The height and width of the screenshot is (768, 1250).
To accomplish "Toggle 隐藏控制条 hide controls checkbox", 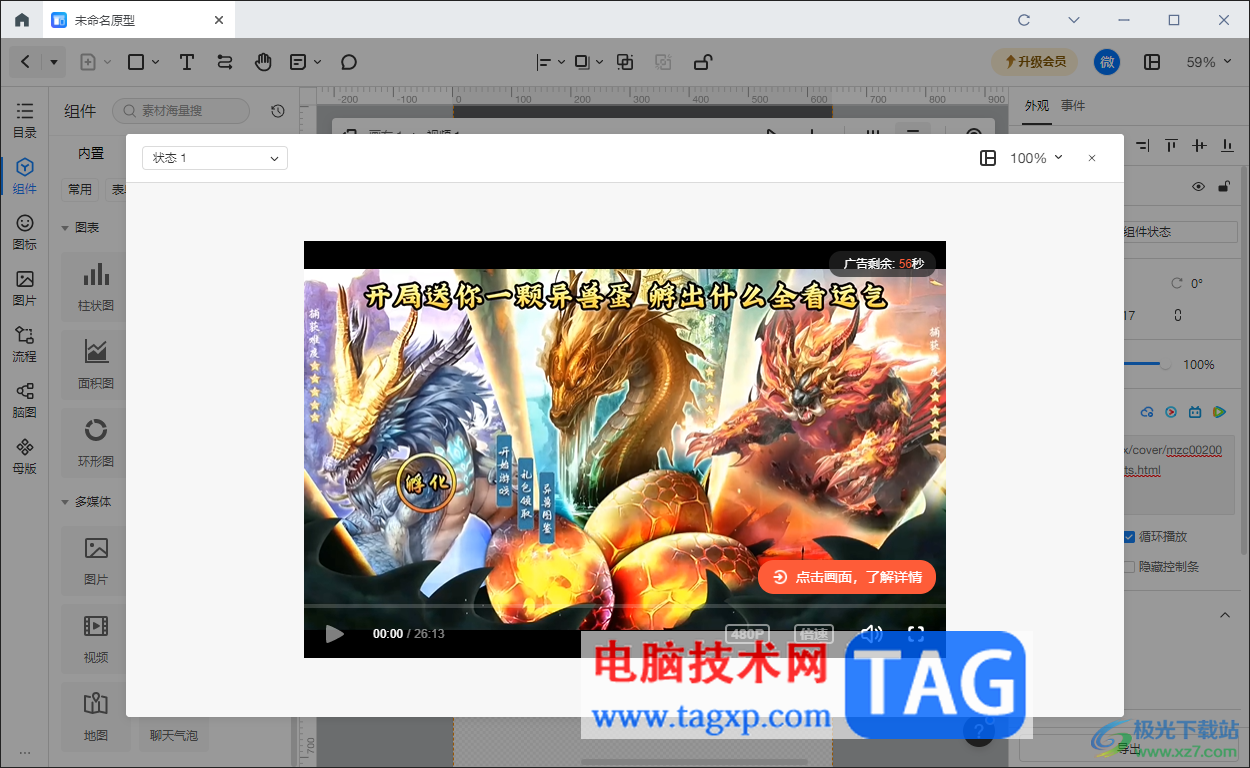I will click(1129, 567).
